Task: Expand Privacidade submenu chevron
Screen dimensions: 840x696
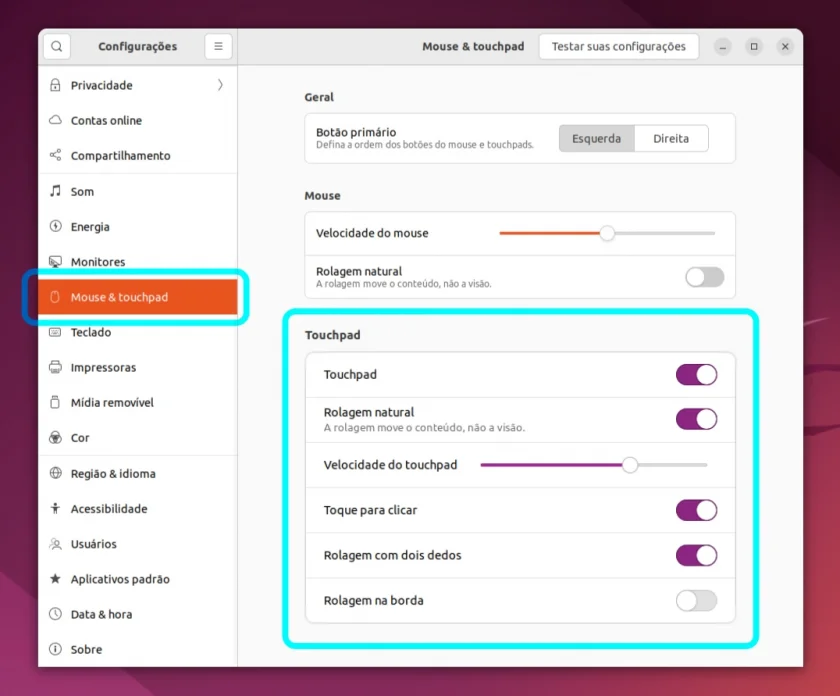Action: pos(220,85)
